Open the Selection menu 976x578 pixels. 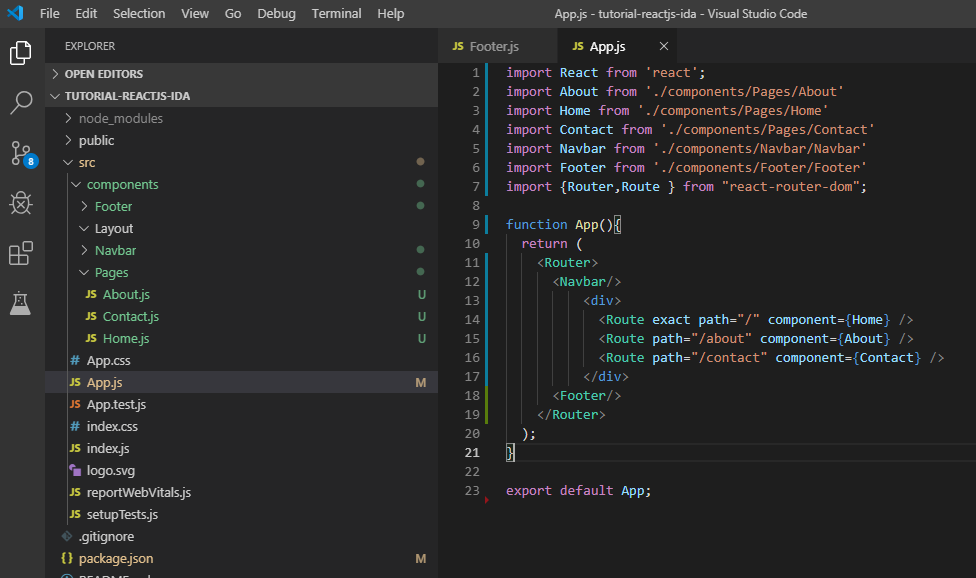(x=139, y=14)
